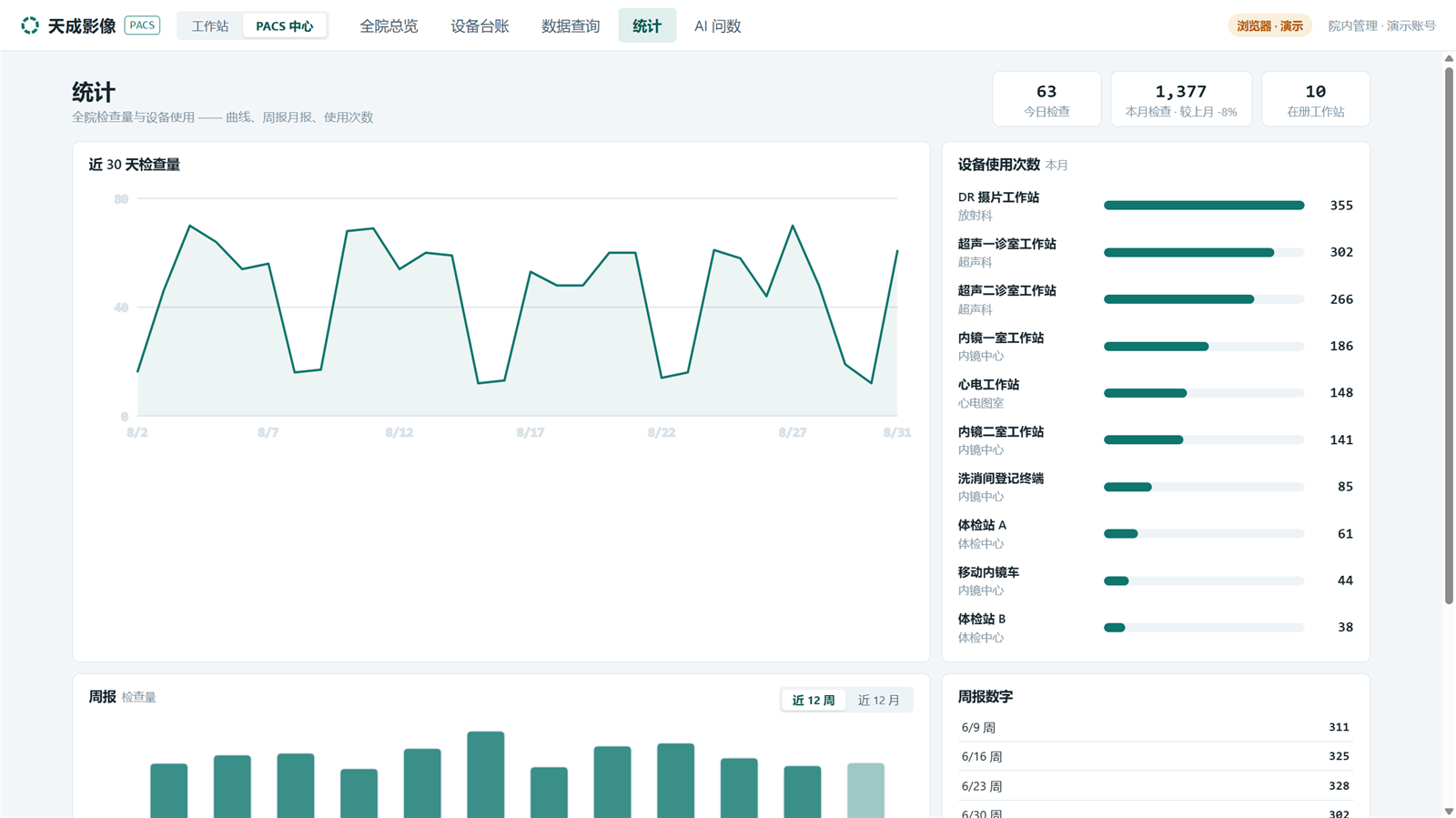This screenshot has width=1456, height=818.
Task: Open the 数据查询 tab
Action: pos(571,25)
